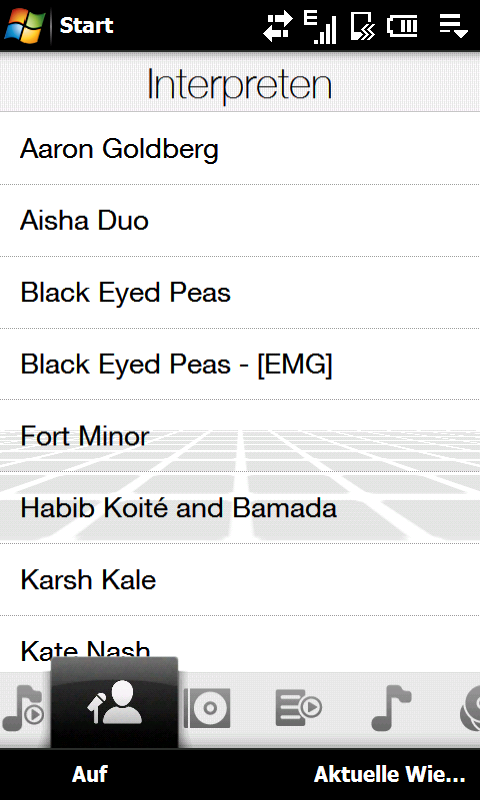Switch to All Songs music note tab
The image size is (480, 800).
391,708
